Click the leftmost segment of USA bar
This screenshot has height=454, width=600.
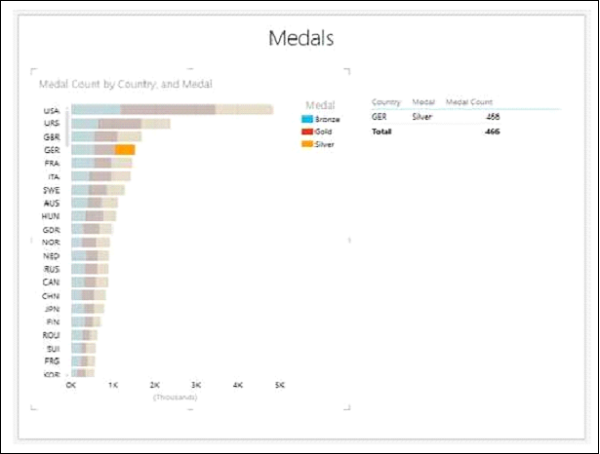click(x=95, y=110)
